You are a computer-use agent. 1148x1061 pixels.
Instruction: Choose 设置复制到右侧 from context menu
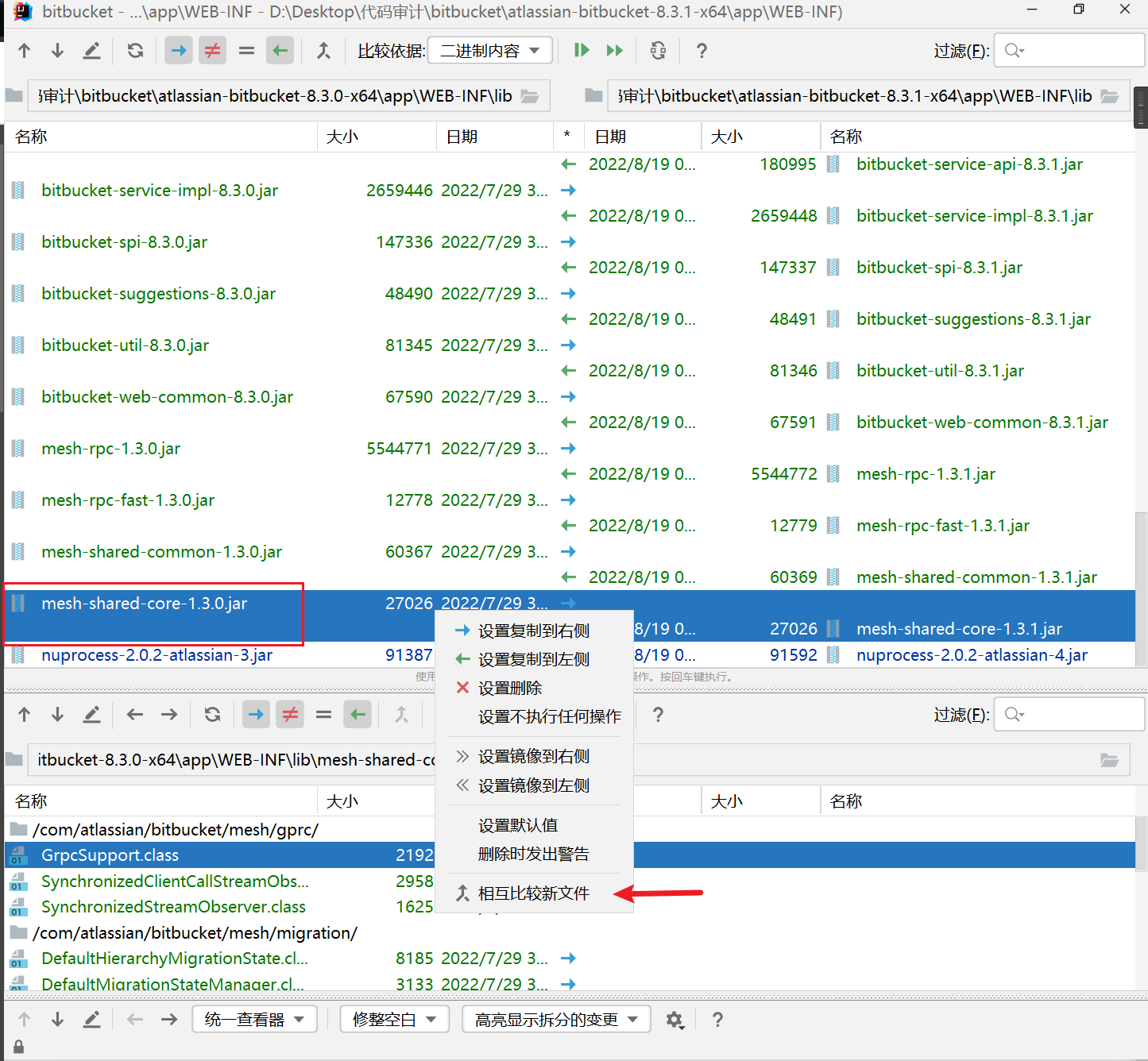click(535, 631)
